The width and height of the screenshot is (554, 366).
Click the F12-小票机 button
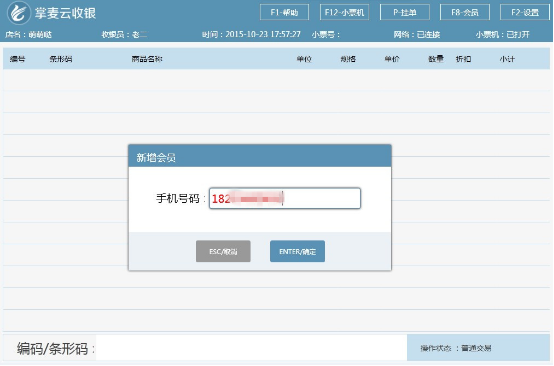point(344,12)
